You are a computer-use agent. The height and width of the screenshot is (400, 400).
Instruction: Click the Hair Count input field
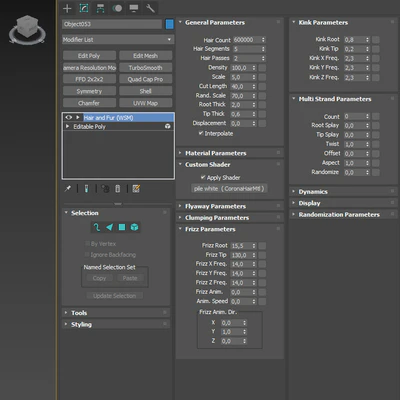click(x=247, y=40)
